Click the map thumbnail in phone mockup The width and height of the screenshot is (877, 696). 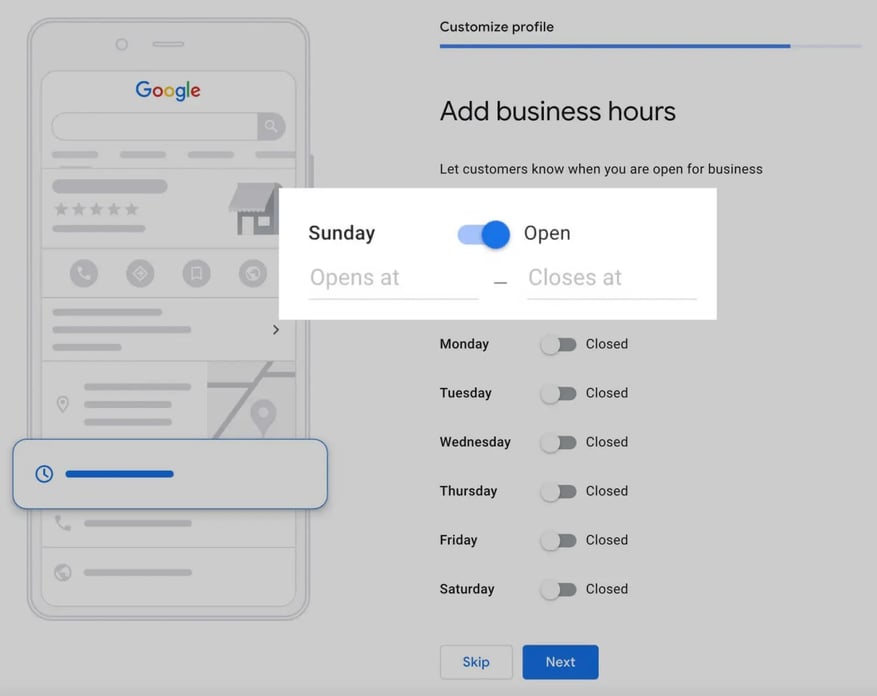(x=251, y=399)
